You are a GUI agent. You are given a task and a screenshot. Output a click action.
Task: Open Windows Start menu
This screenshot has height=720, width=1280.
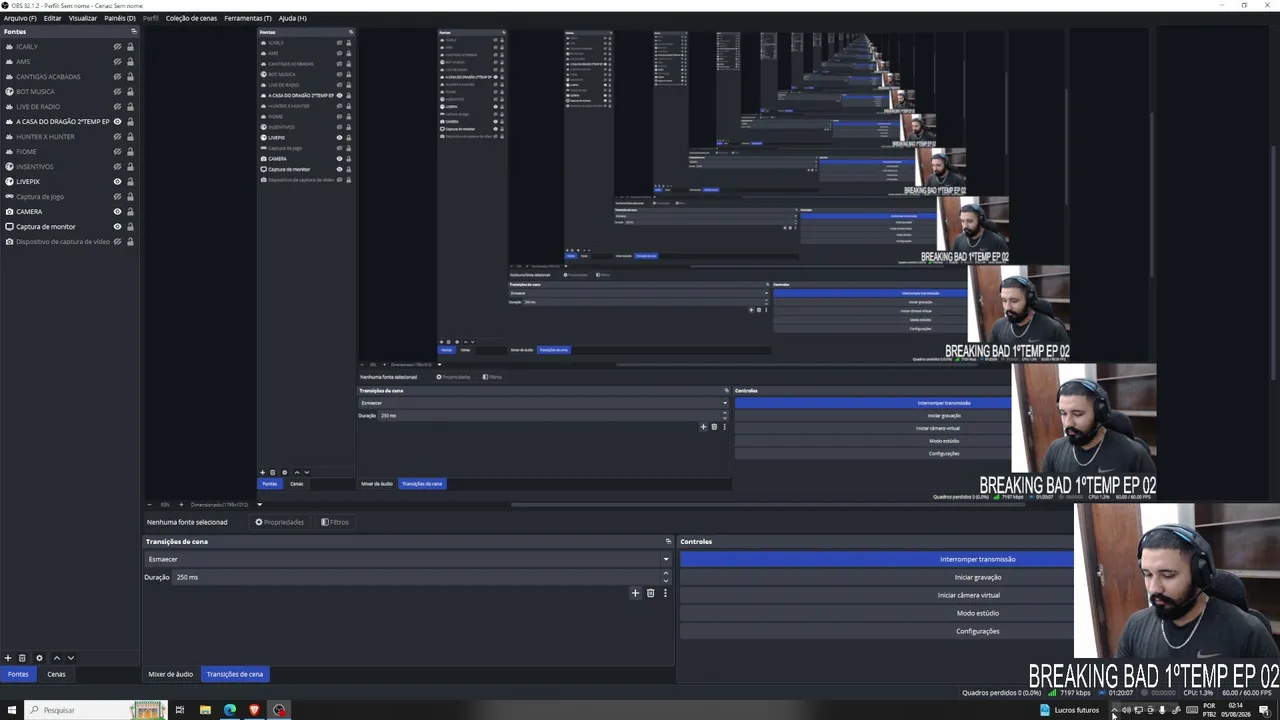point(12,710)
